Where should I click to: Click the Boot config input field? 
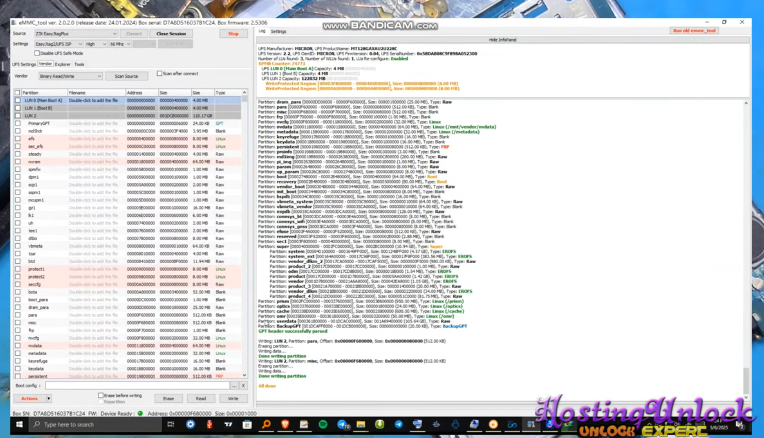point(137,385)
